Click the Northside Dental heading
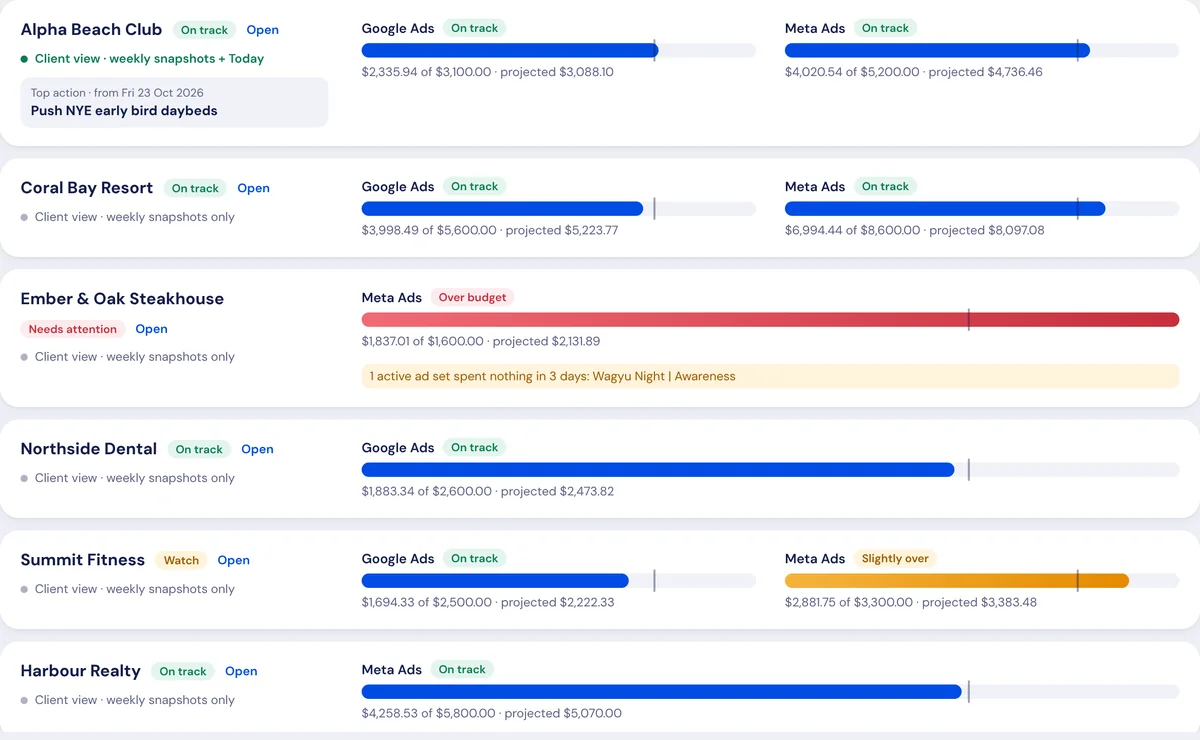 click(89, 449)
